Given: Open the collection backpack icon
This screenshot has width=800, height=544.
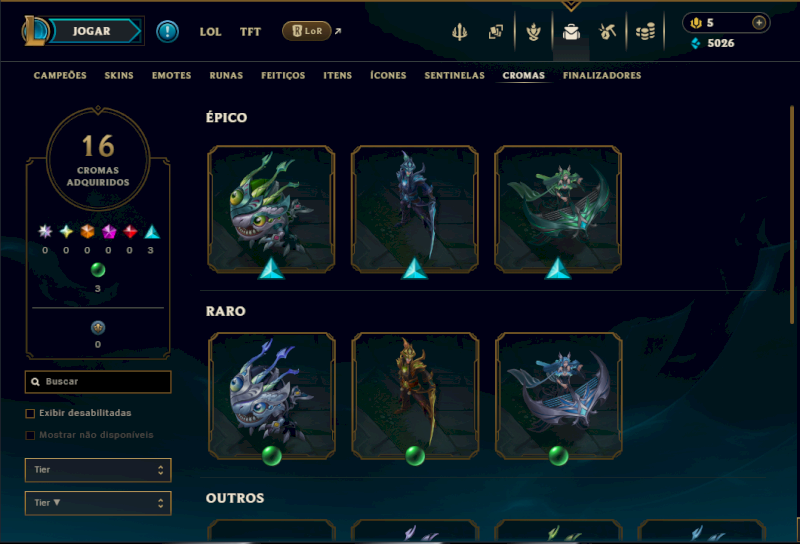Looking at the screenshot, I should click(571, 32).
